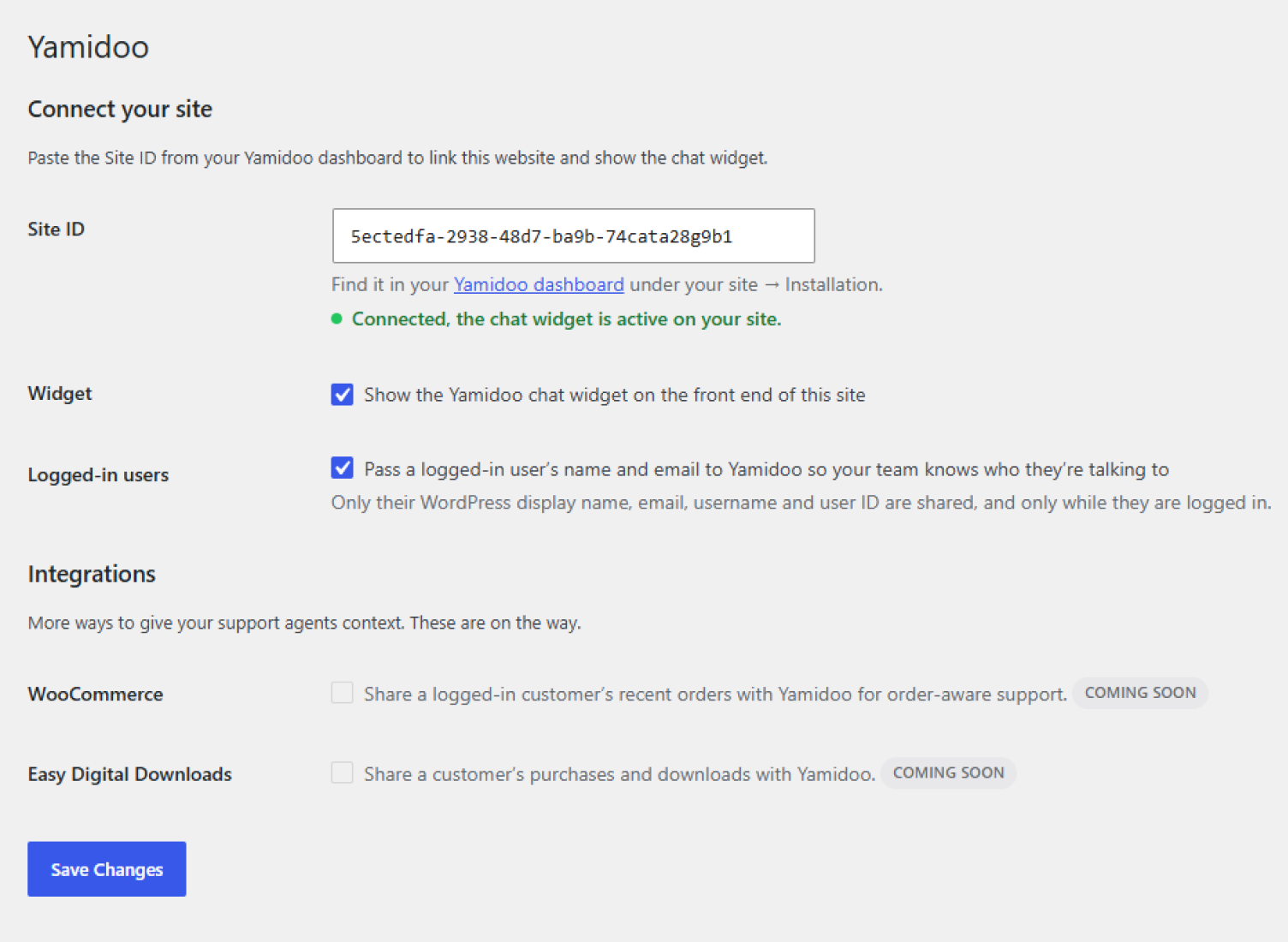Check the WooCommerce recent orders checkbox

[x=342, y=692]
